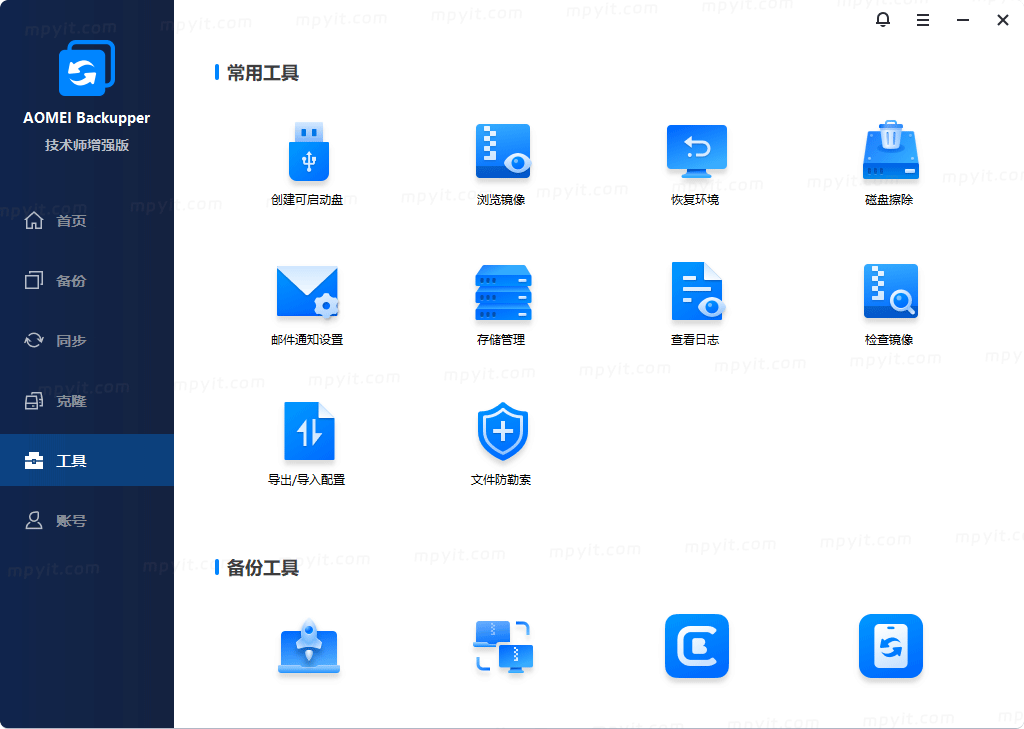This screenshot has height=729, width=1024.
Task: Click the home icon beside 首页
Action: [34, 221]
